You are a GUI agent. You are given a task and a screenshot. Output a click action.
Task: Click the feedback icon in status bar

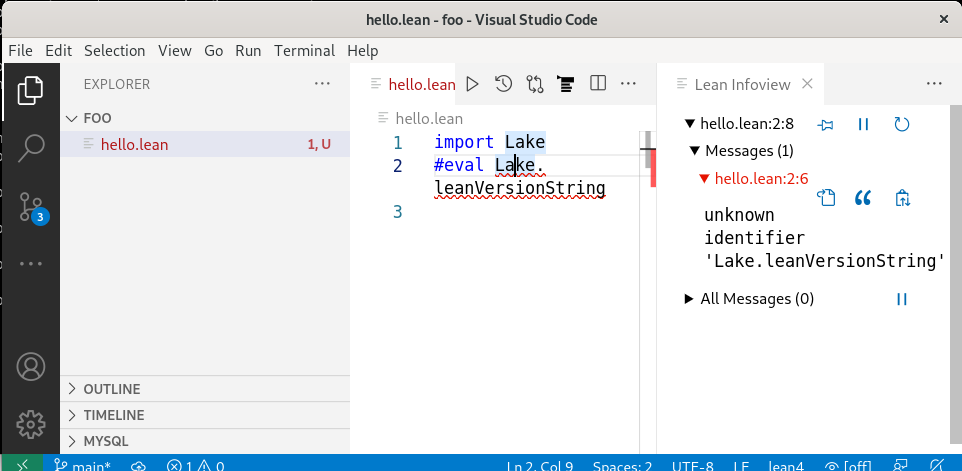[901, 465]
